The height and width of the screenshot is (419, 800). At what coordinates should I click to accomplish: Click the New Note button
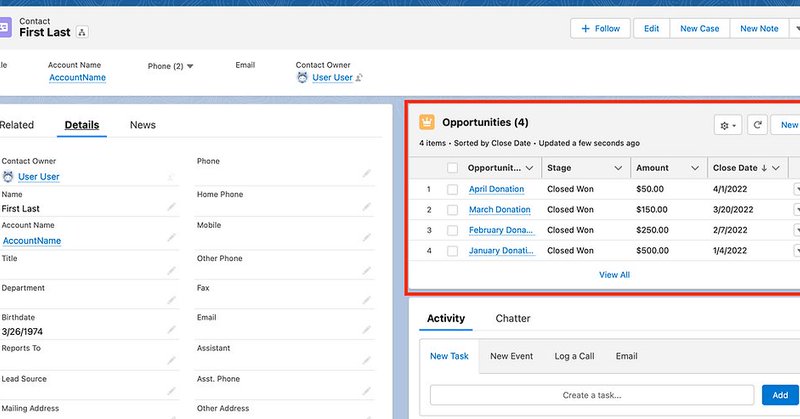click(759, 29)
